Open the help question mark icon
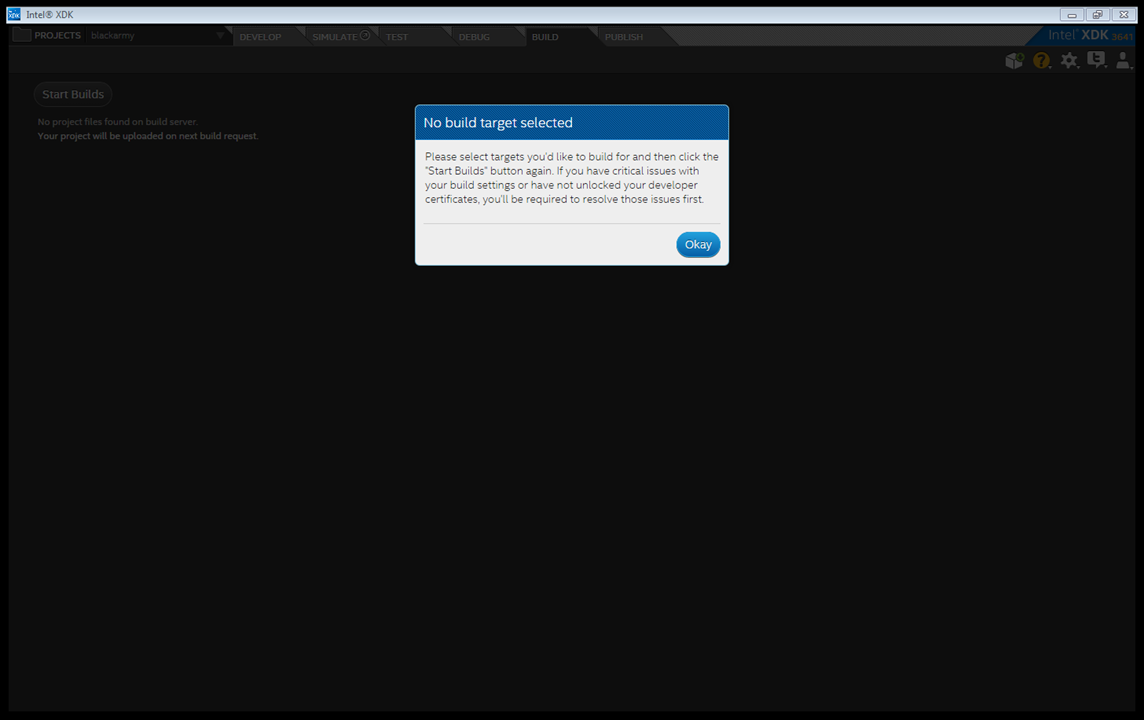The width and height of the screenshot is (1144, 720). pyautogui.click(x=1041, y=61)
